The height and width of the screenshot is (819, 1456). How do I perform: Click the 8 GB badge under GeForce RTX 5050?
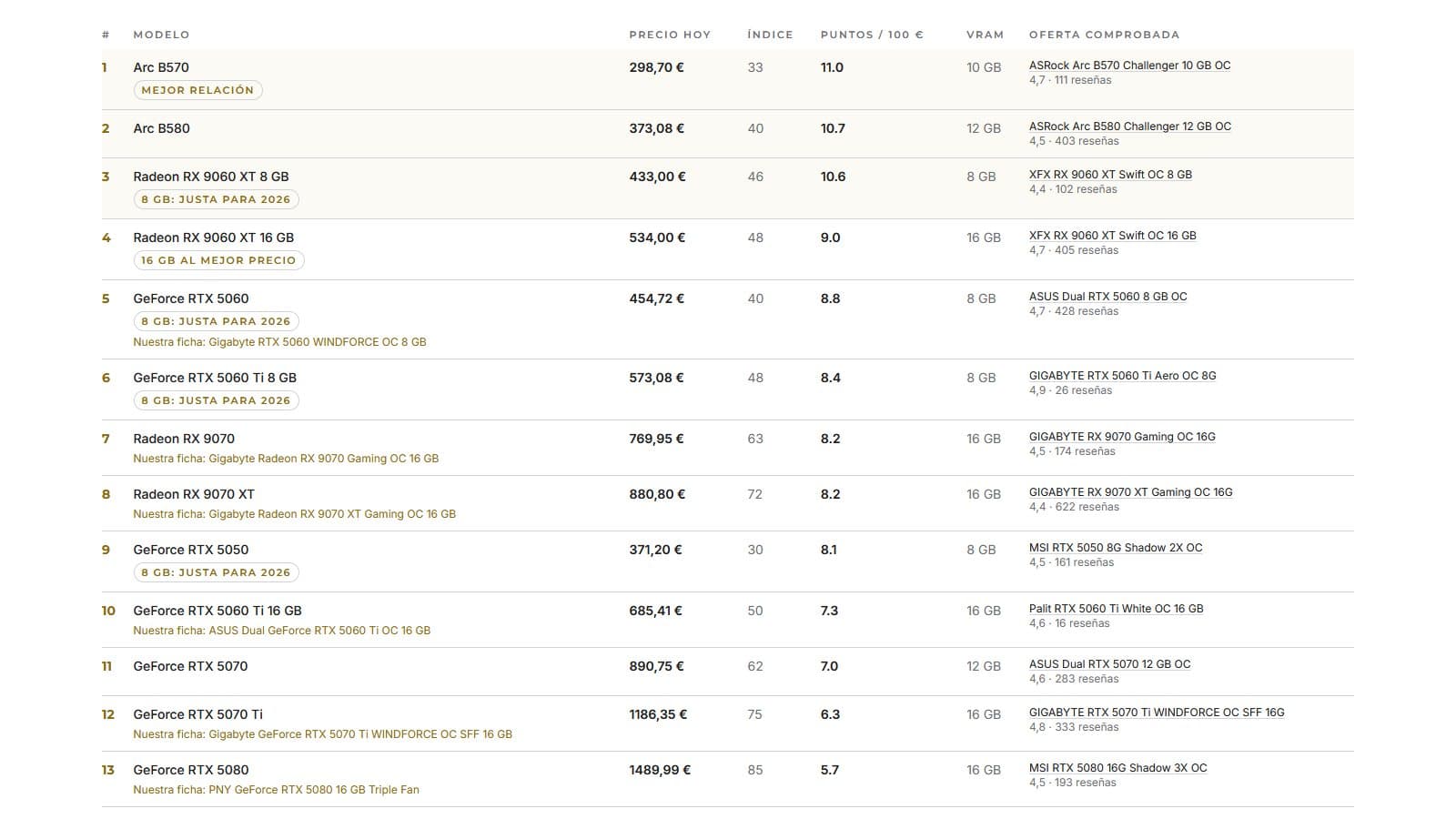[x=216, y=572]
